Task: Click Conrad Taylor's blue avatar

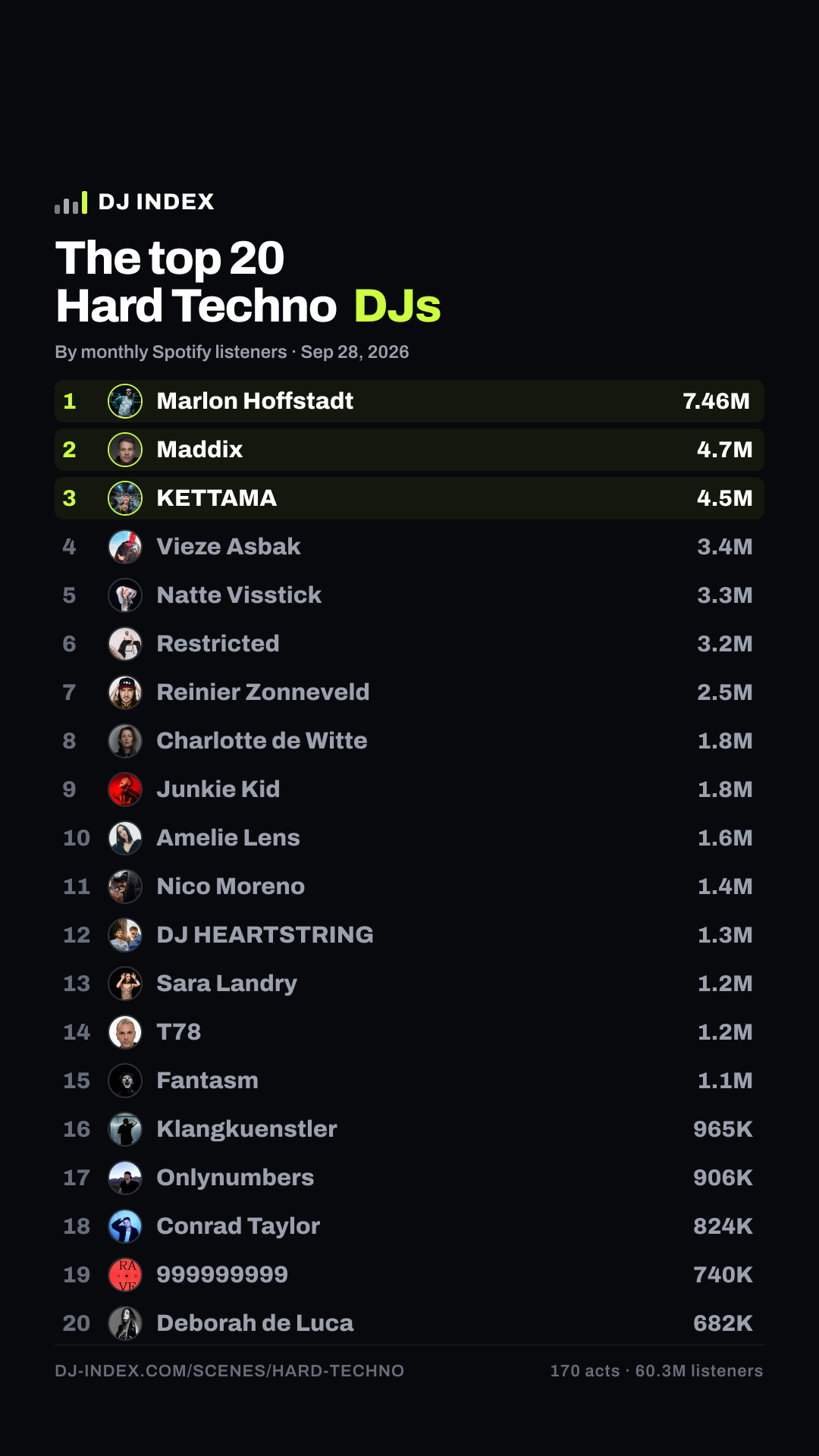Action: tap(125, 1226)
